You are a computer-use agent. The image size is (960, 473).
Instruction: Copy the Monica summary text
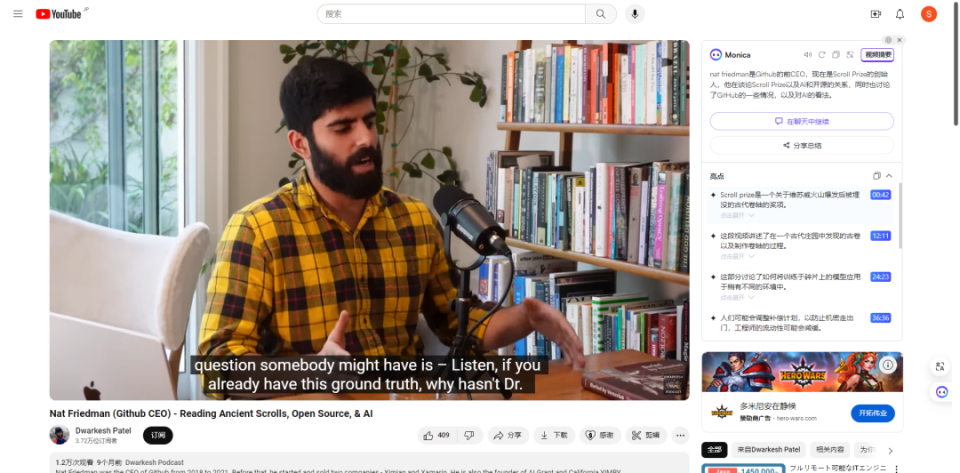click(836, 55)
